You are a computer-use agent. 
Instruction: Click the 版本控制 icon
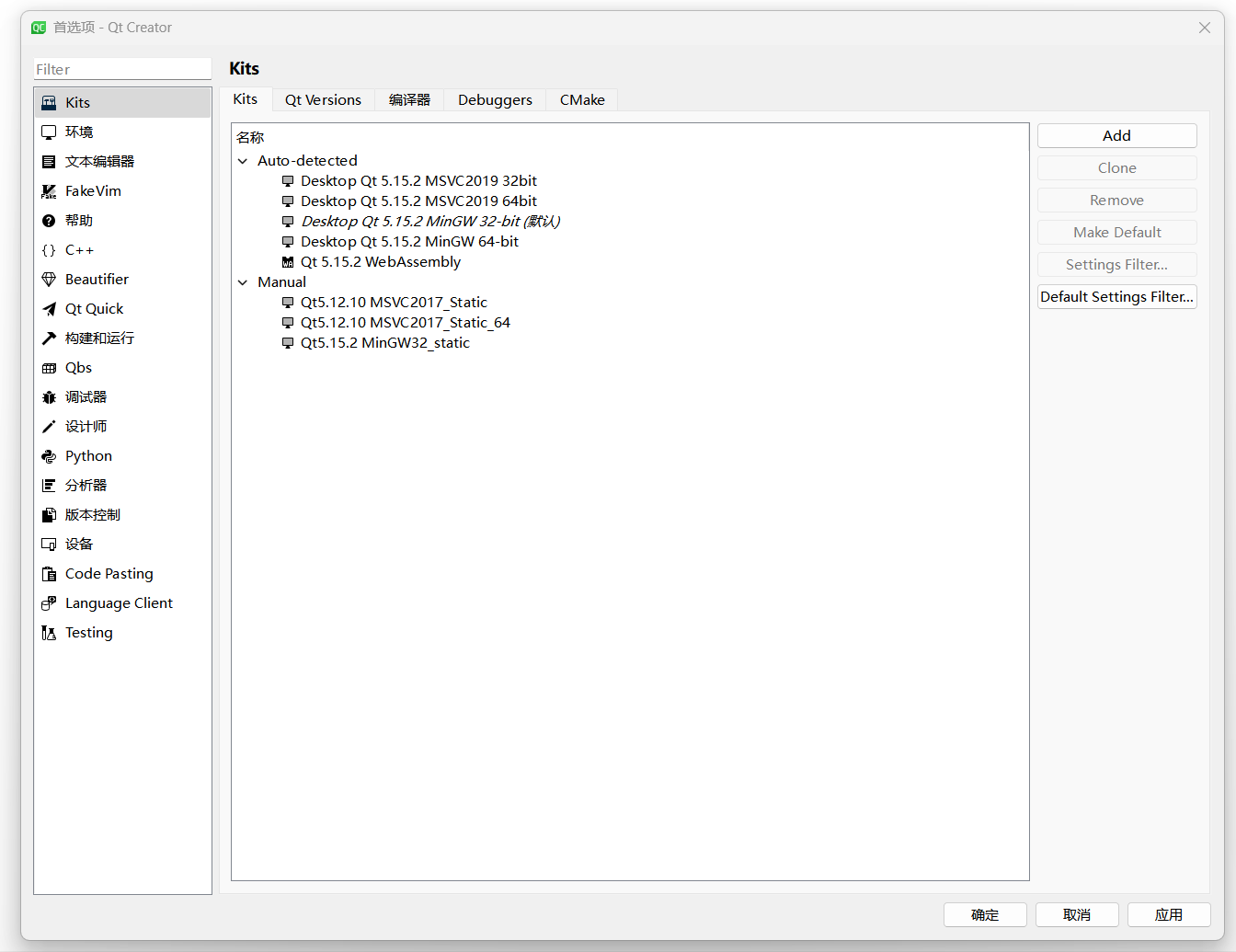[49, 515]
